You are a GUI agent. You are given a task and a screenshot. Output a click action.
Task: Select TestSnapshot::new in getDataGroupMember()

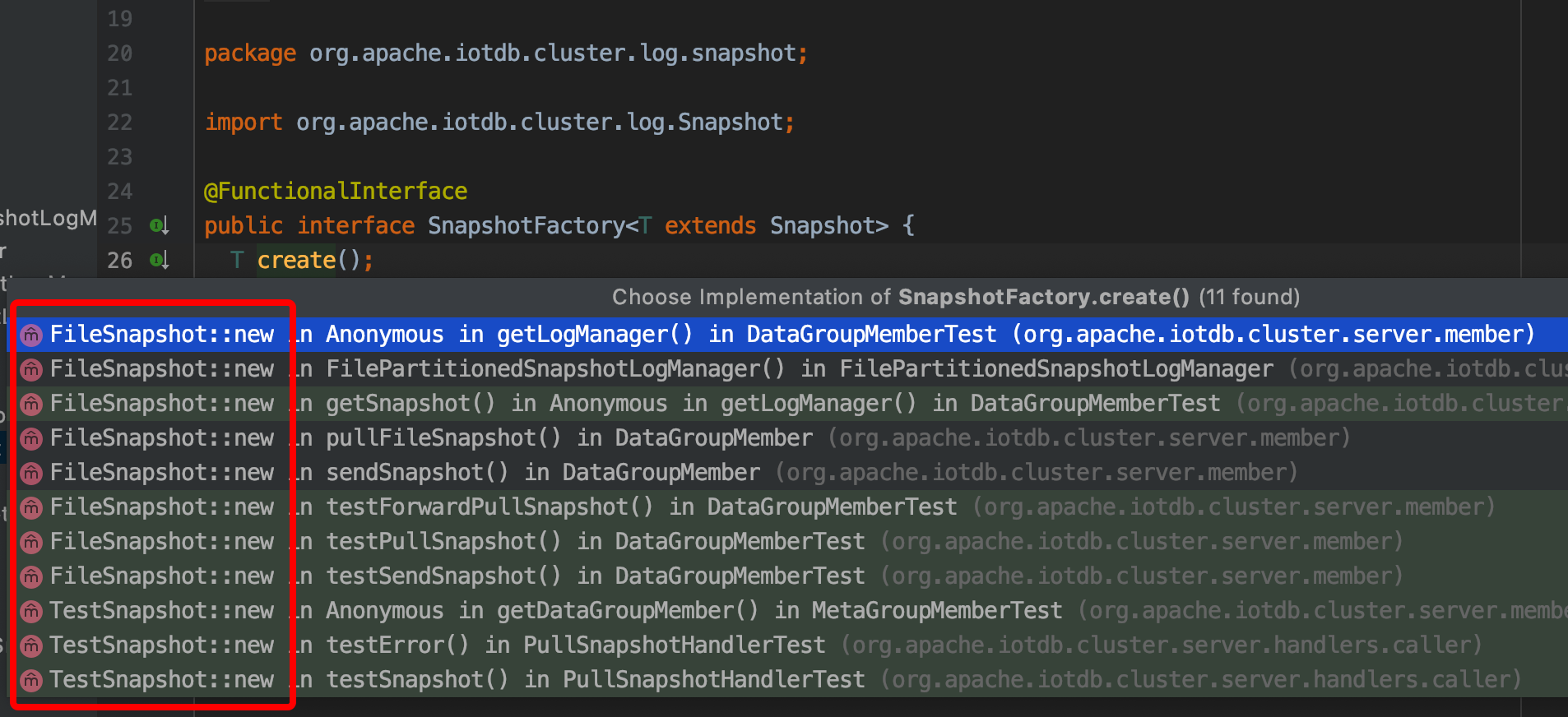[x=787, y=610]
